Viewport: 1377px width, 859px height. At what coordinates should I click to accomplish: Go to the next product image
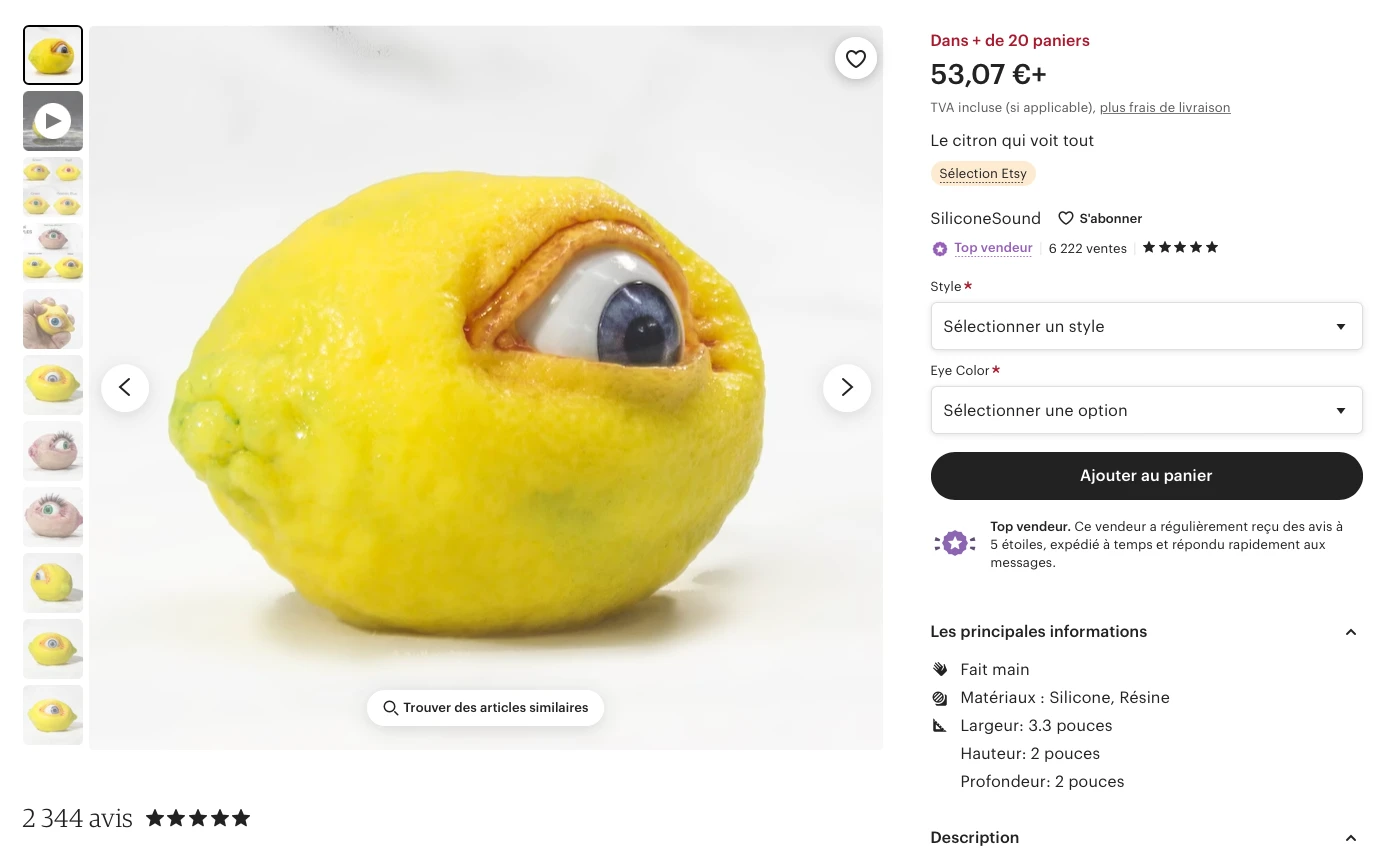click(846, 388)
